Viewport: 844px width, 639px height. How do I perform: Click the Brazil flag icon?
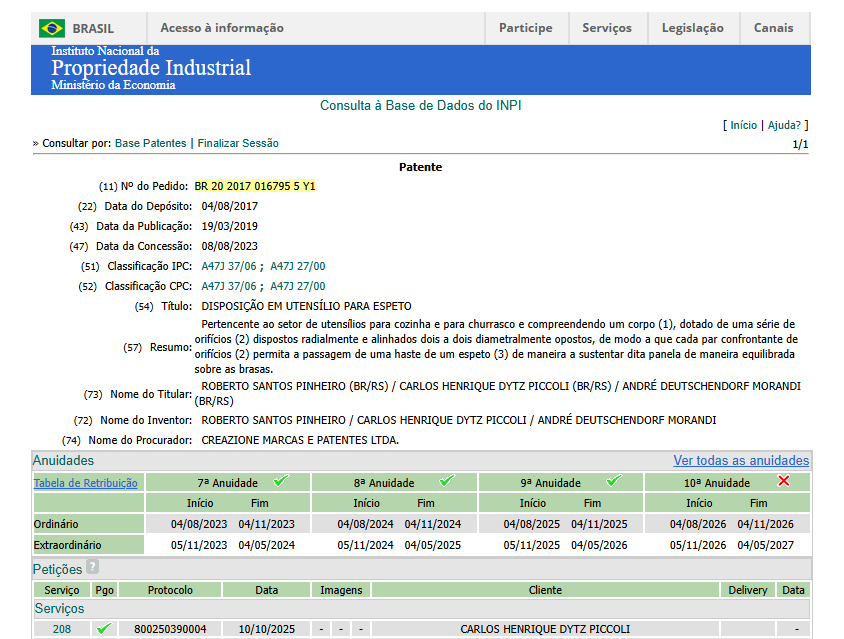coord(52,28)
